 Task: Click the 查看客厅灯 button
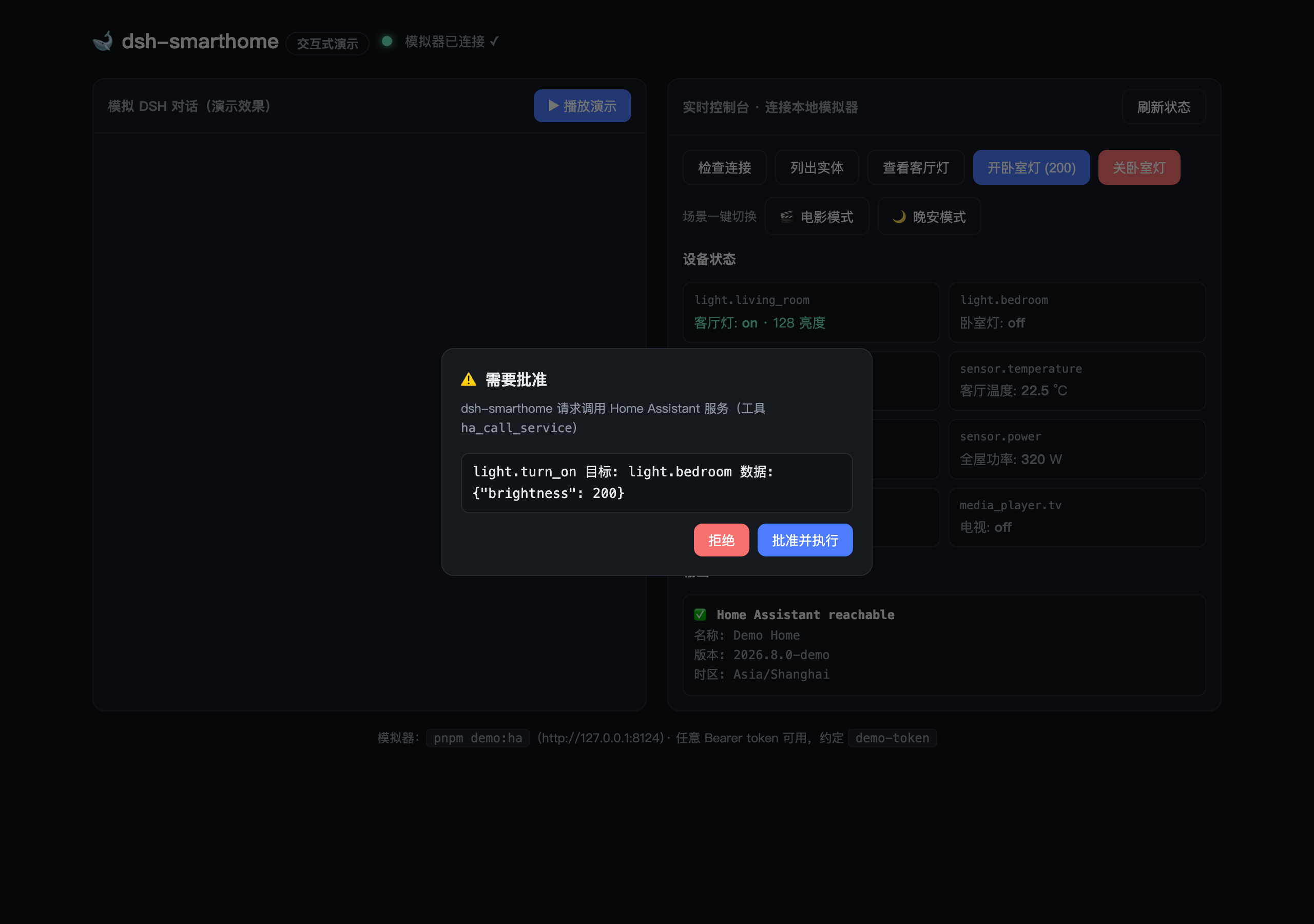(x=916, y=168)
